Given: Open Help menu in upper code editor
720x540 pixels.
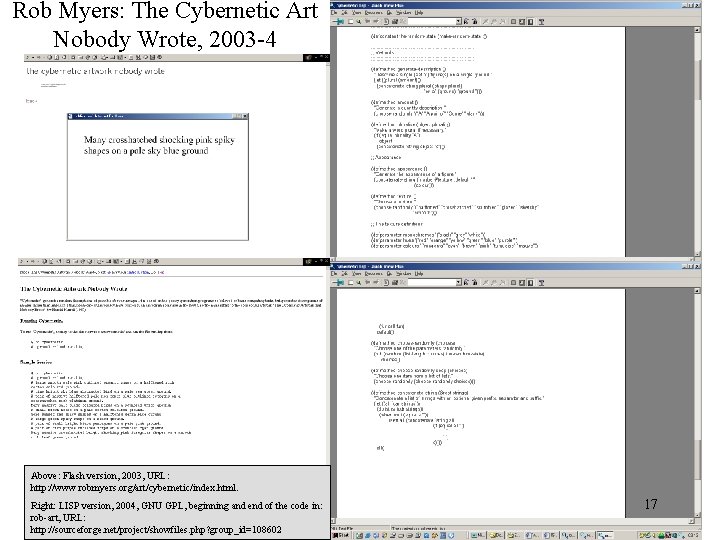Looking at the screenshot, I should 419,13.
